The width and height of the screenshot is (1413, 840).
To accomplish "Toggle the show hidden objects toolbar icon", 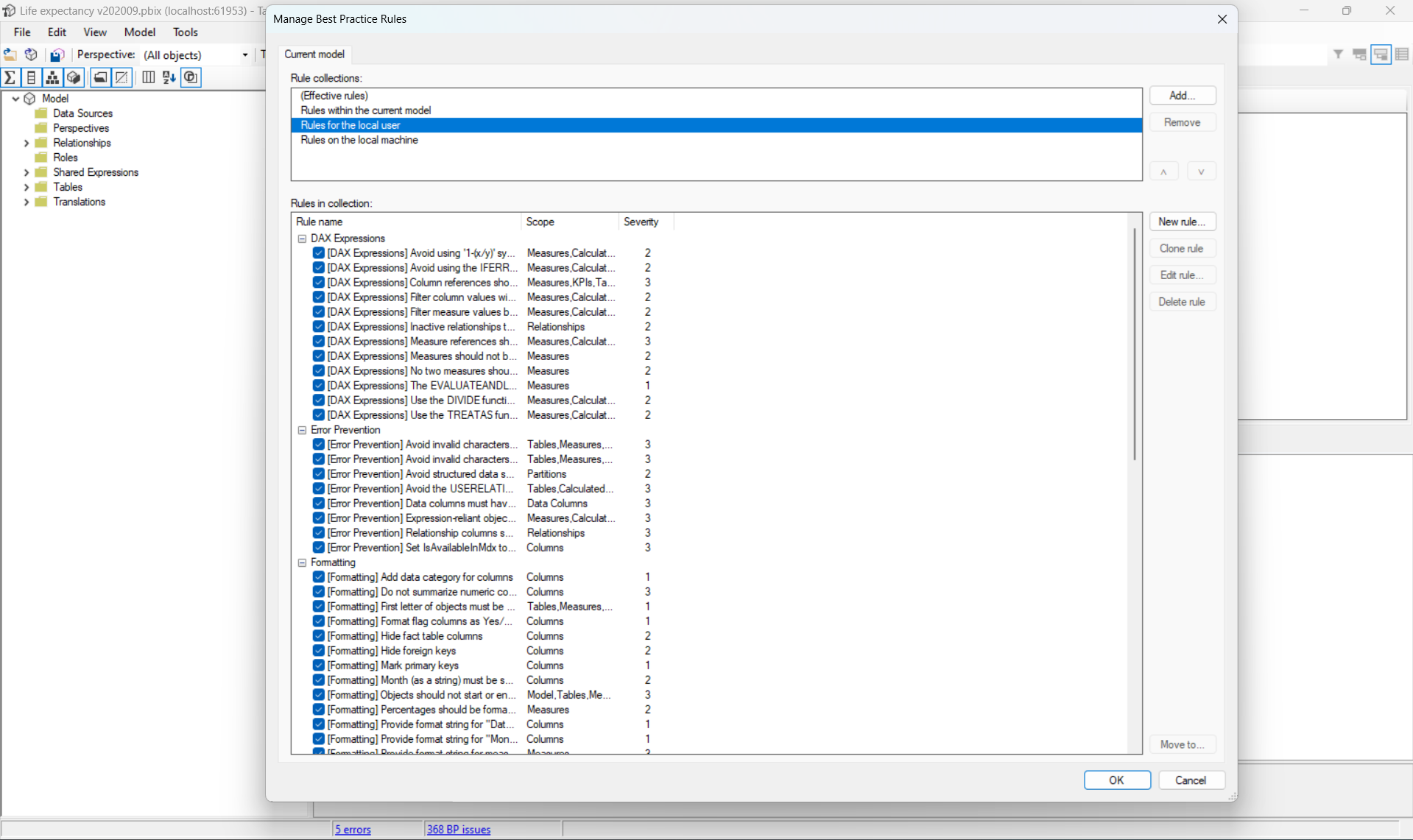I will pos(121,77).
